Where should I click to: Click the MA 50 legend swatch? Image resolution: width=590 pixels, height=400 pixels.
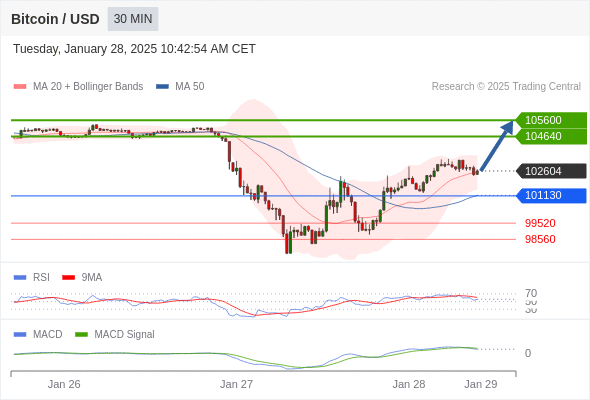[x=163, y=87]
